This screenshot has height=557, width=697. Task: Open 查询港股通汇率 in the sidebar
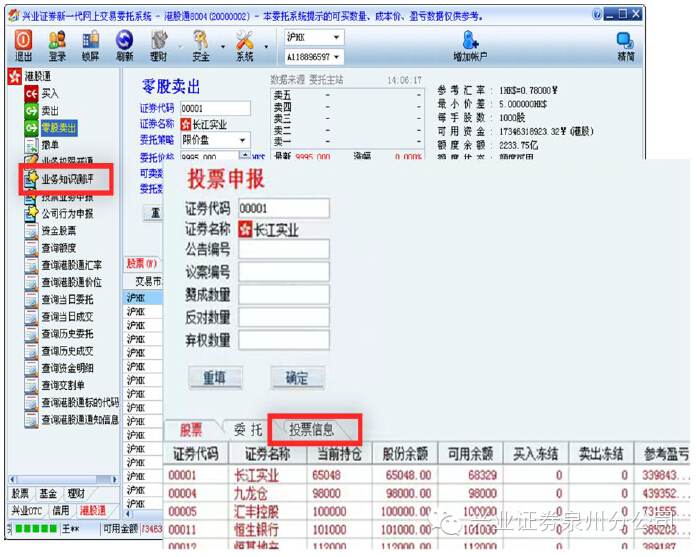point(72,265)
